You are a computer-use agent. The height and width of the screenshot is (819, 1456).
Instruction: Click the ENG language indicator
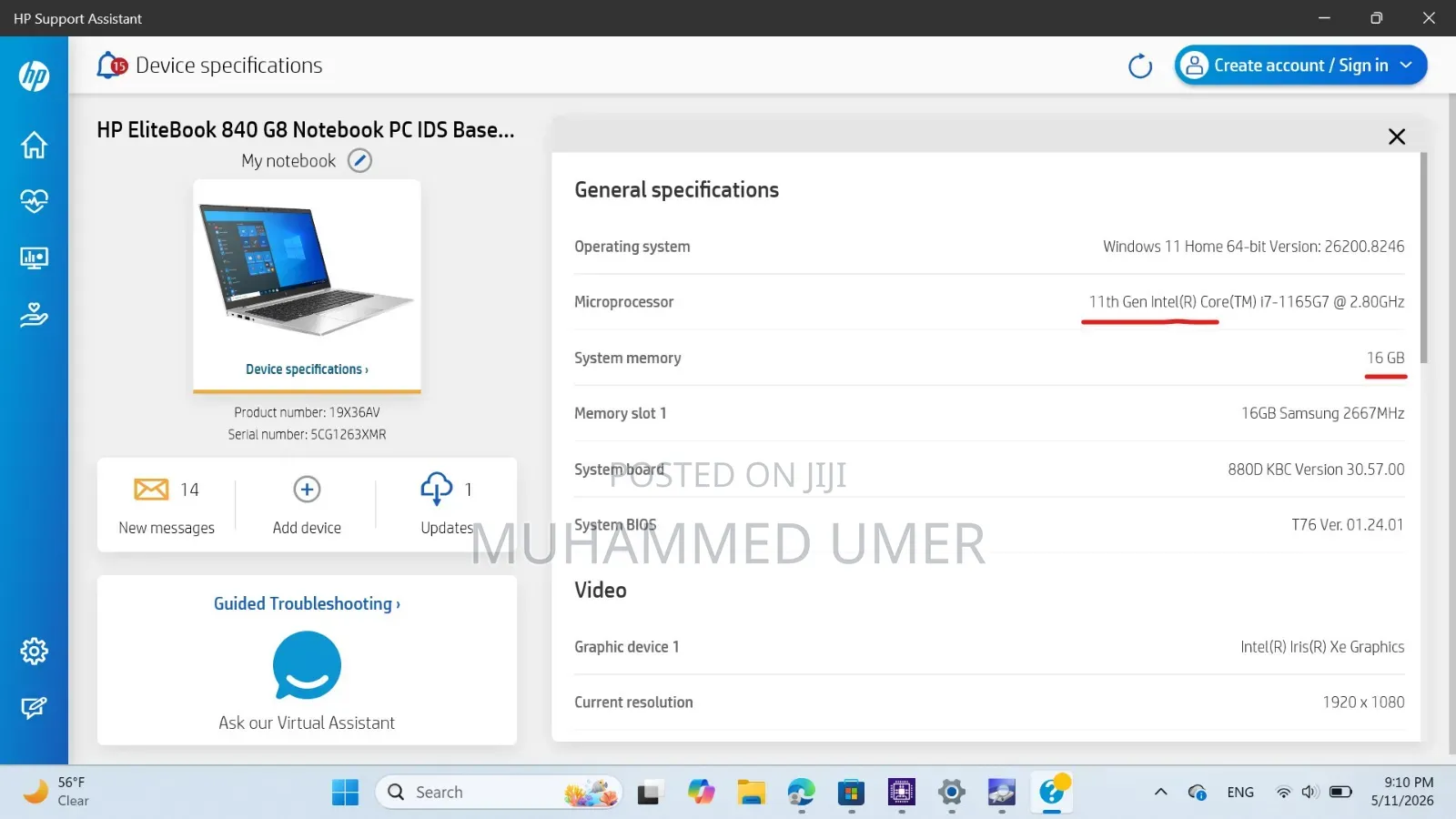1240,793
